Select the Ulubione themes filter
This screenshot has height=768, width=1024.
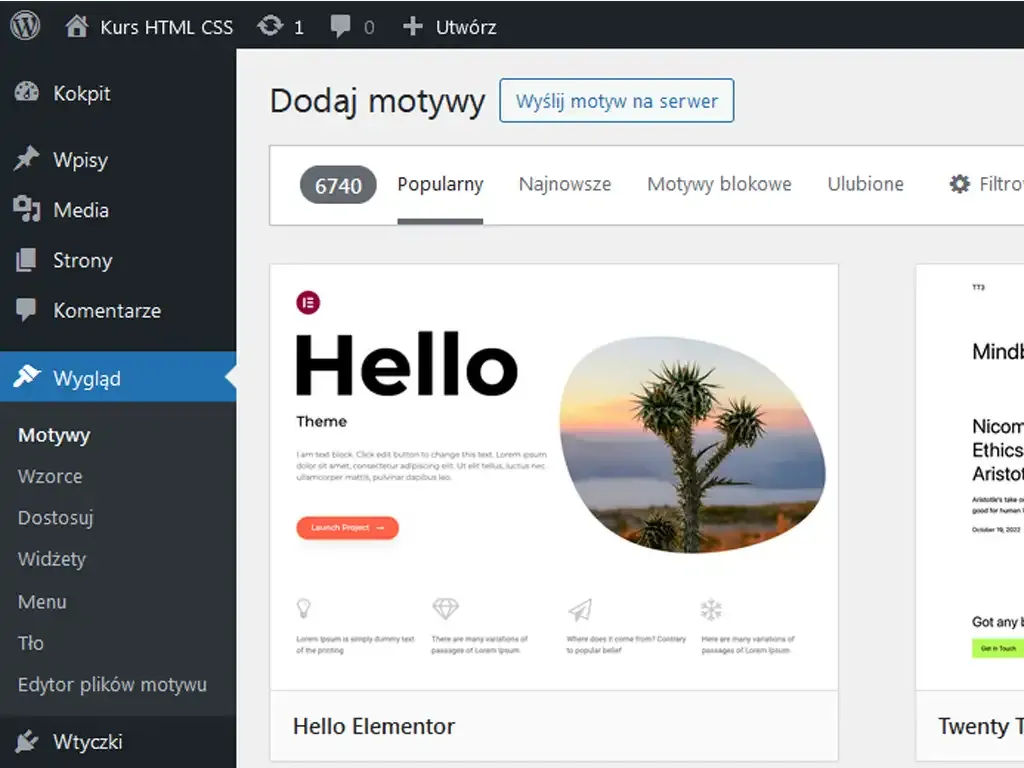click(x=864, y=184)
